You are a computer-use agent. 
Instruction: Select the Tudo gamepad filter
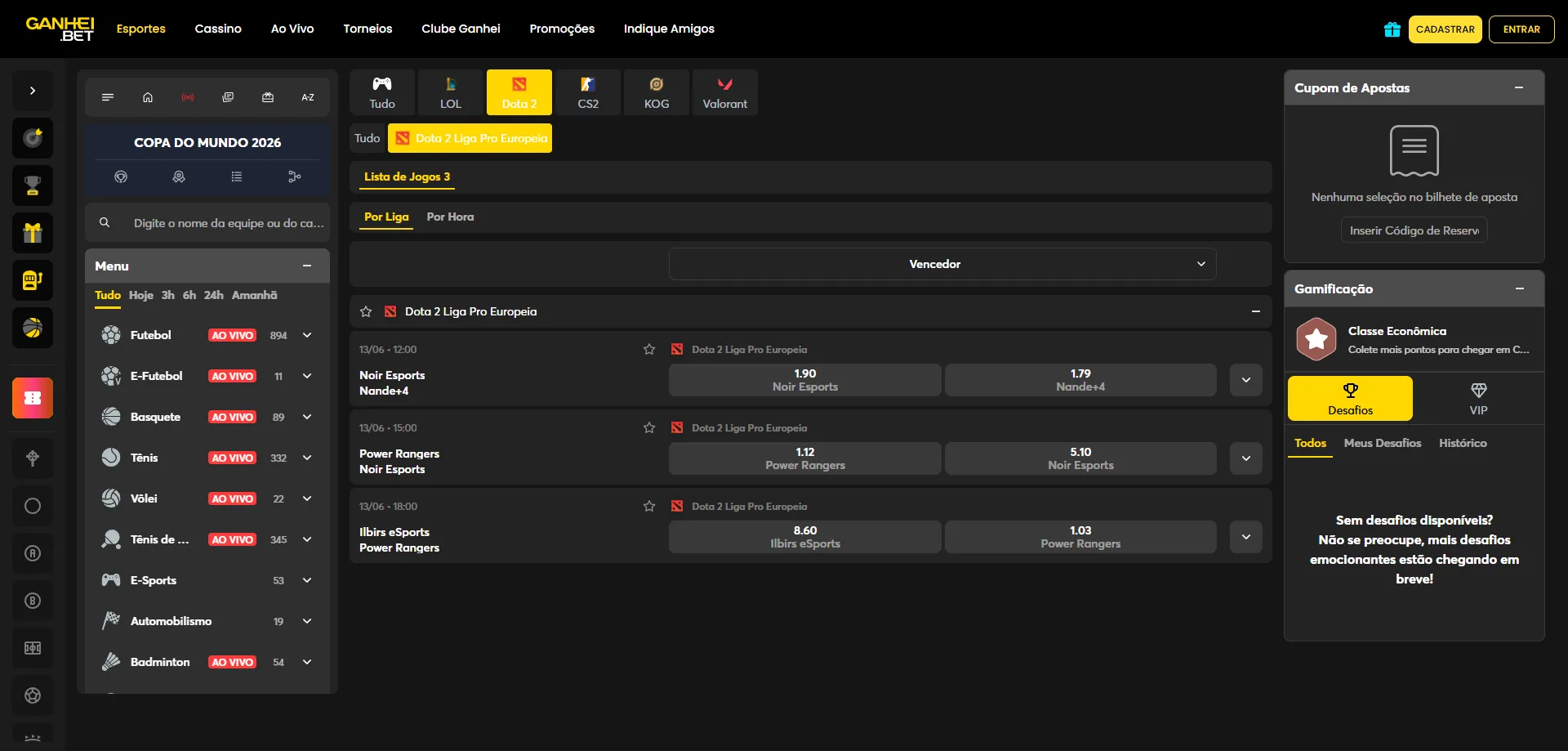[382, 92]
